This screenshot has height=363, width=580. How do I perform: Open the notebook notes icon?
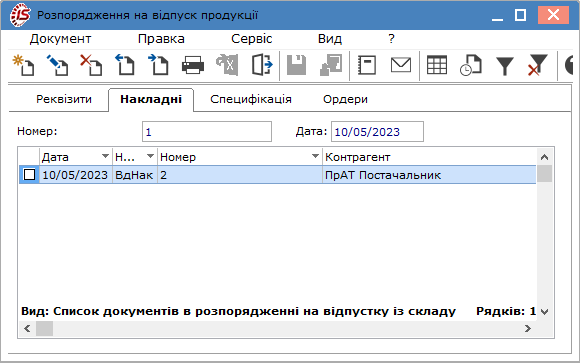pyautogui.click(x=367, y=65)
